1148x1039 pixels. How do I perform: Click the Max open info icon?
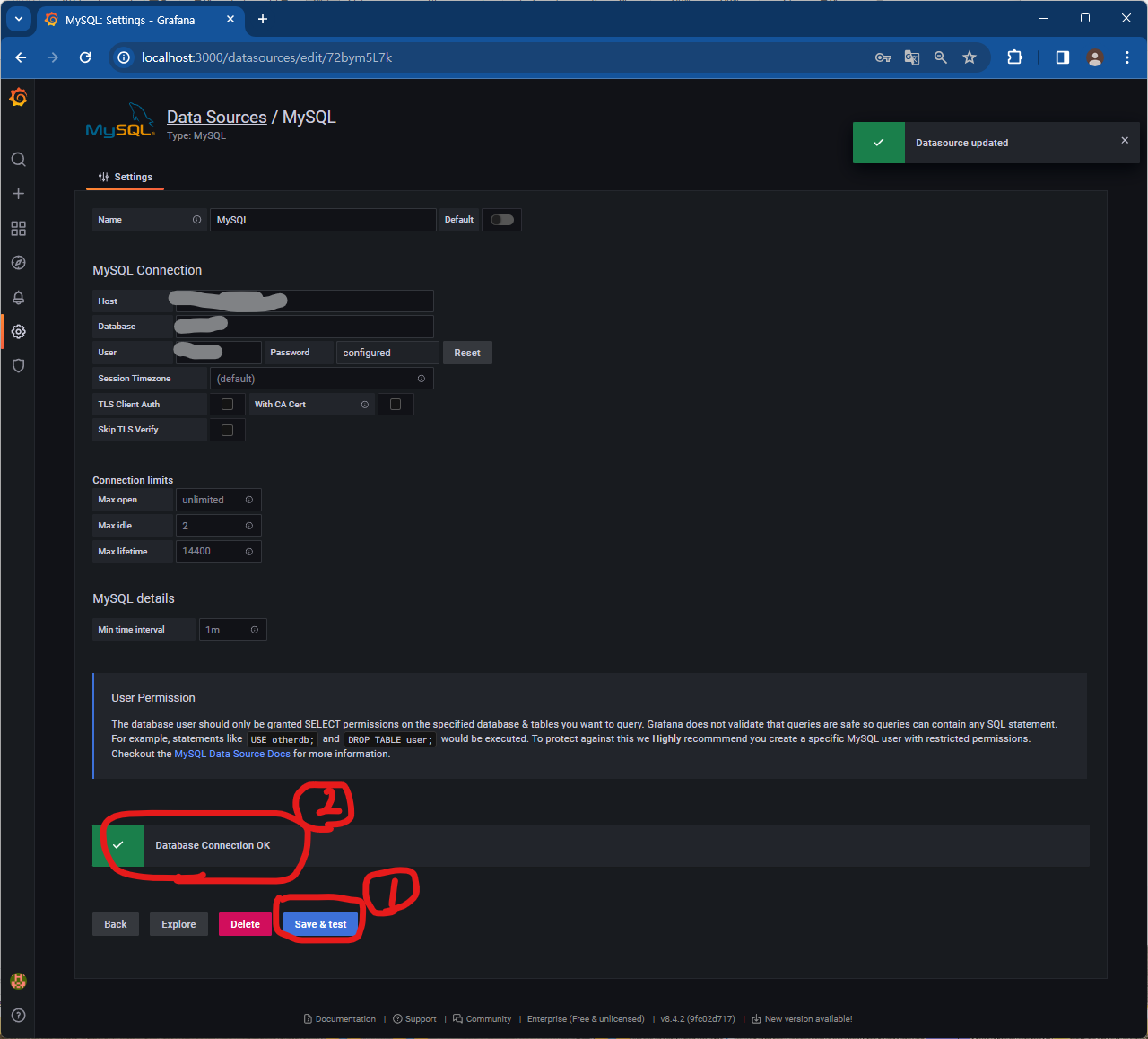(x=249, y=500)
